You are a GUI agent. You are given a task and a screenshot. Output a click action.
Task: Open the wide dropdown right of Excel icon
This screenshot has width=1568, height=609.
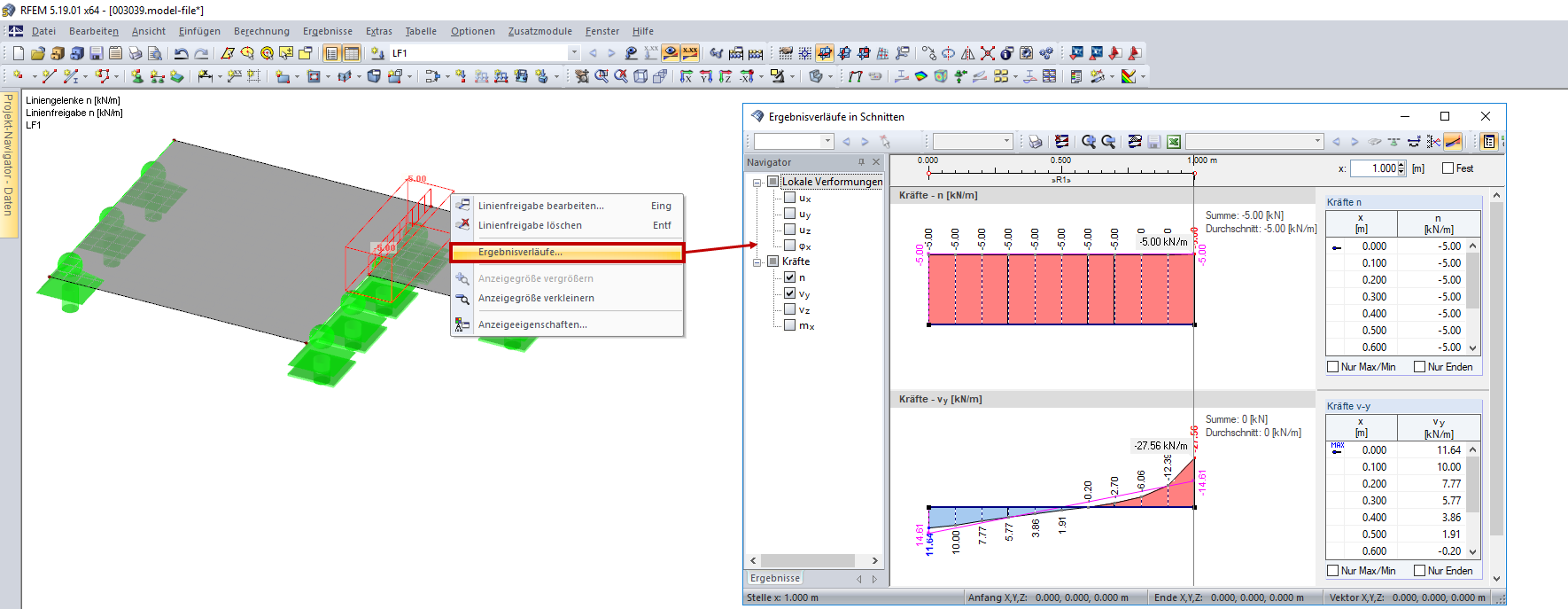[1317, 142]
